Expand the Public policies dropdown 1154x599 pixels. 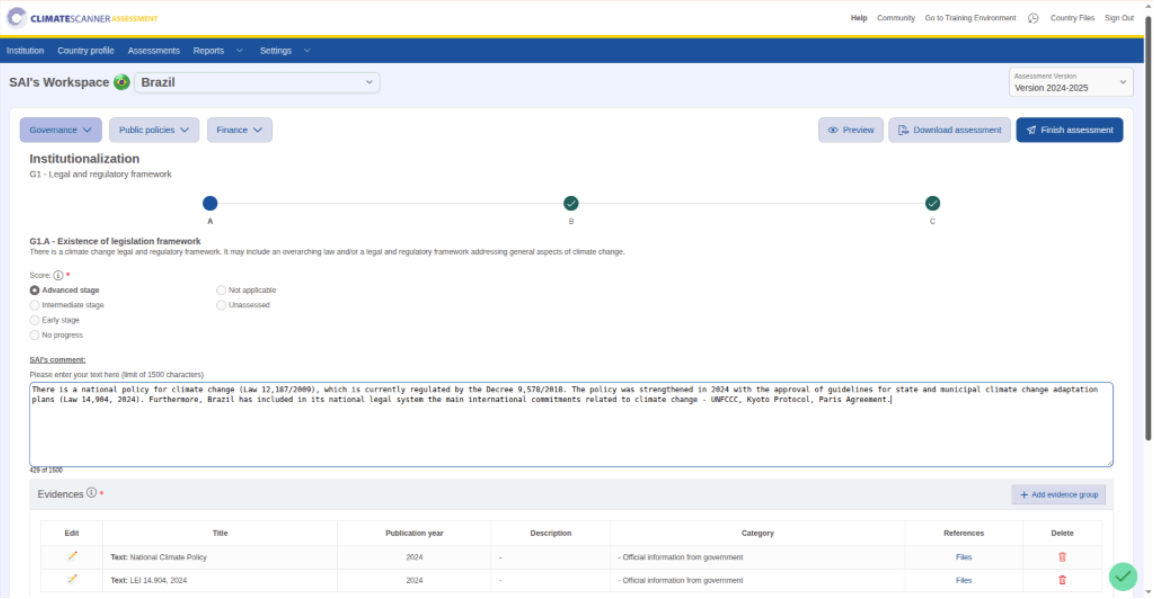click(154, 130)
